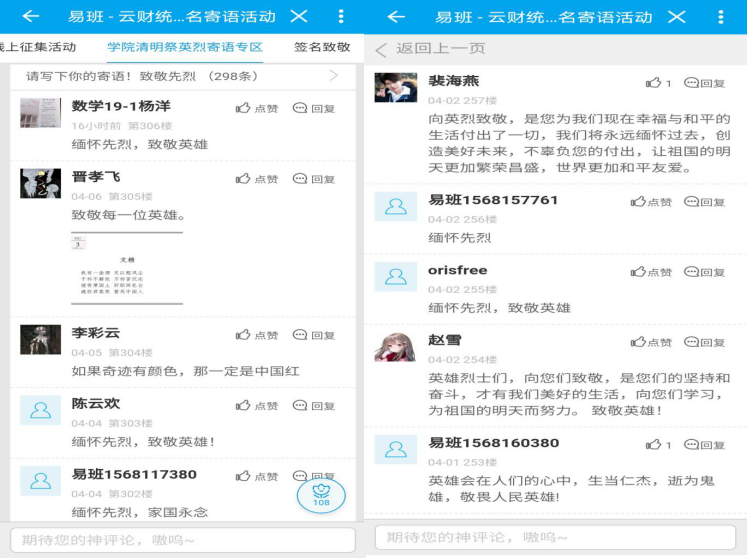This screenshot has height=560, width=753.
Task: Expand the 请写下你的寄语 banner arrow
Action: (x=334, y=76)
